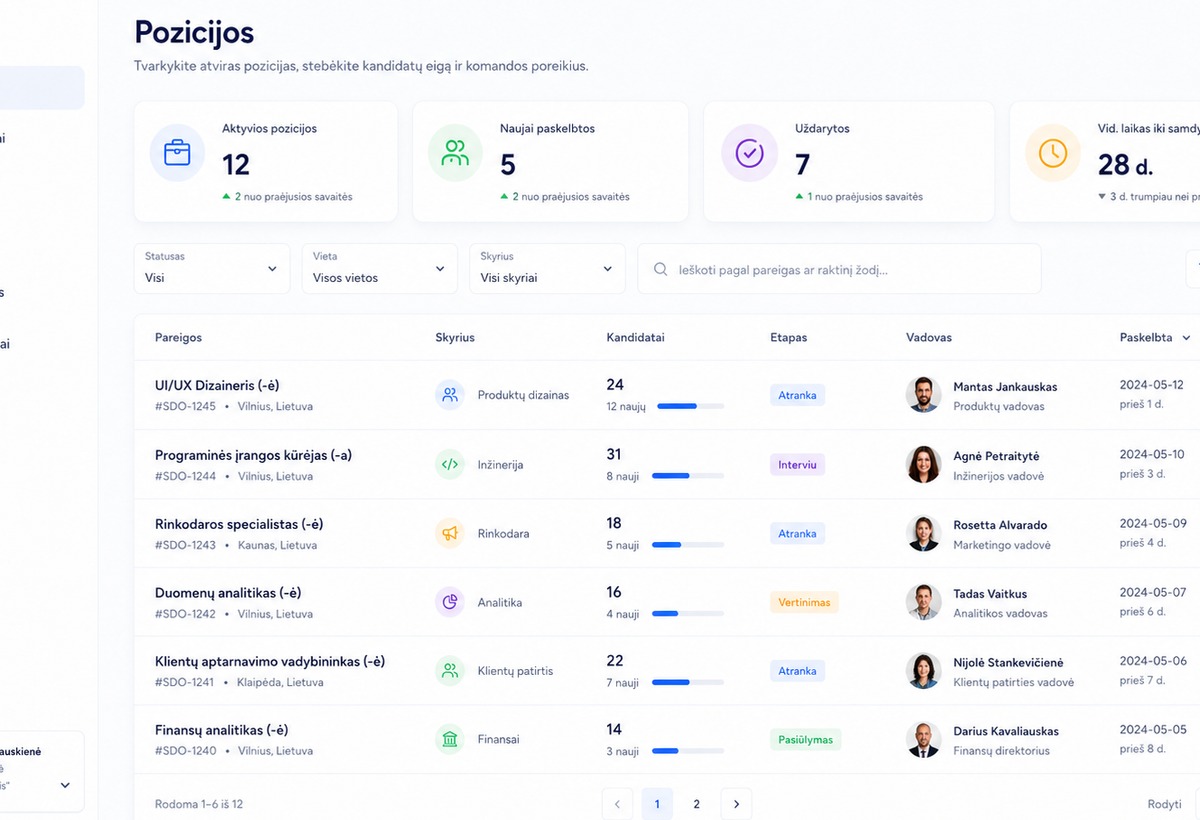Click Rosetta Alvarado's avatar

[x=923, y=533]
